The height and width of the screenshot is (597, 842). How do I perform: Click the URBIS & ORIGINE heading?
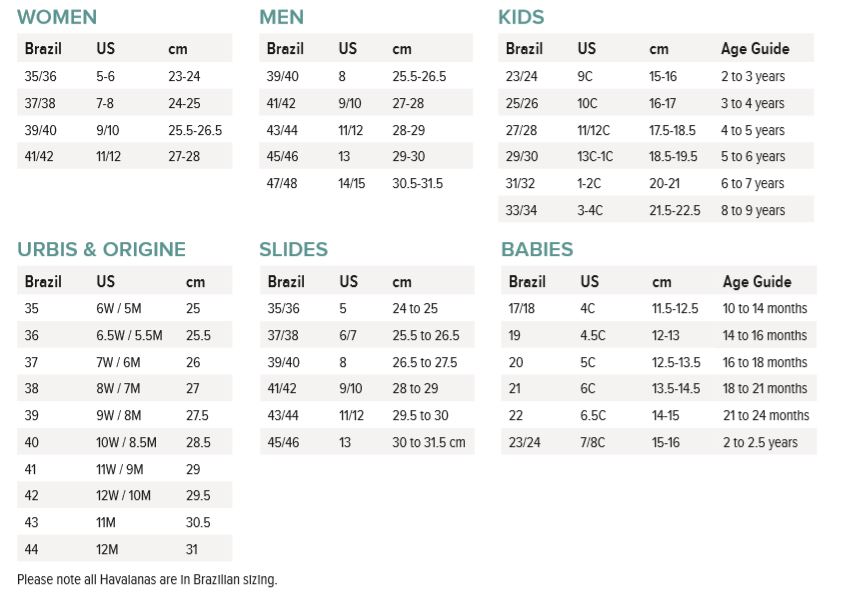click(x=101, y=250)
